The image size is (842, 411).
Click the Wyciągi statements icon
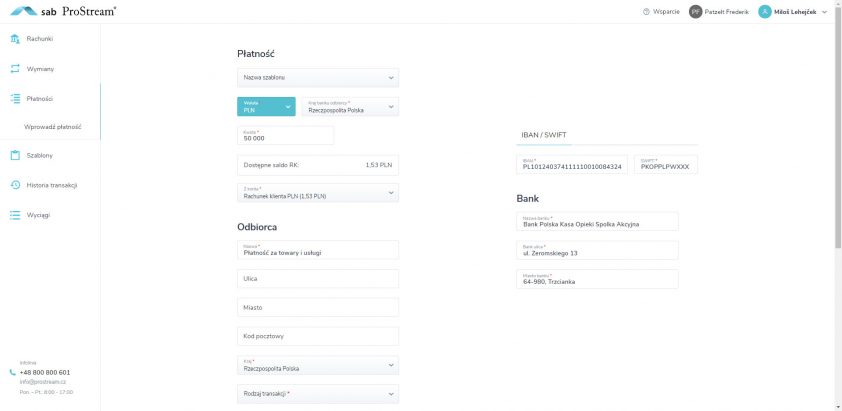pyautogui.click(x=15, y=215)
